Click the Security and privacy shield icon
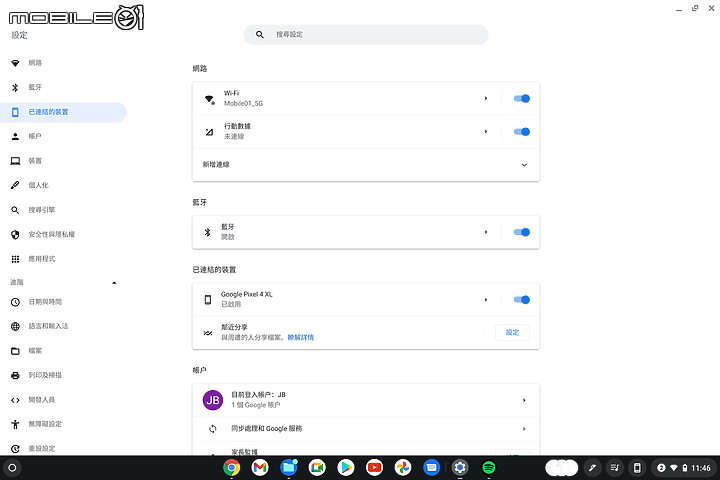Screen dimensions: 720x480 pyautogui.click(x=15, y=235)
